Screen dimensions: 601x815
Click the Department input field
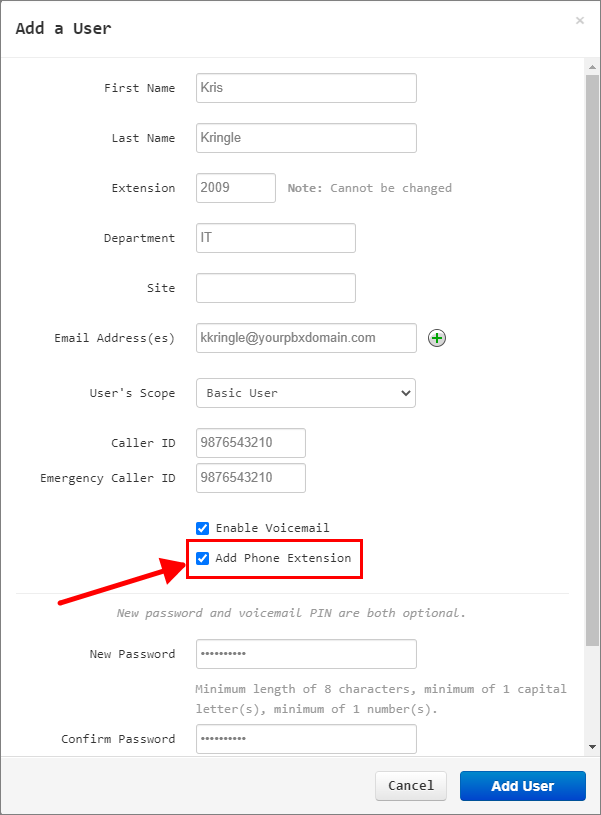pyautogui.click(x=276, y=238)
